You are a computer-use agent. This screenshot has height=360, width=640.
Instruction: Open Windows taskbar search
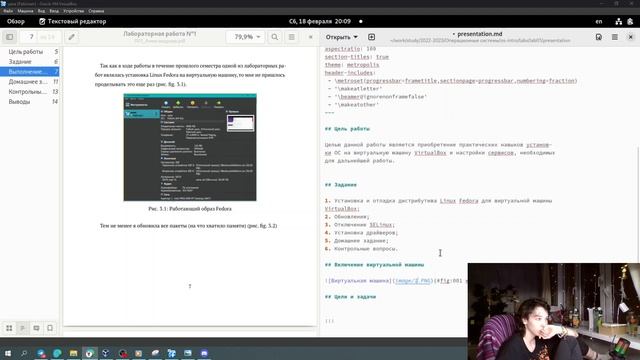point(24,353)
